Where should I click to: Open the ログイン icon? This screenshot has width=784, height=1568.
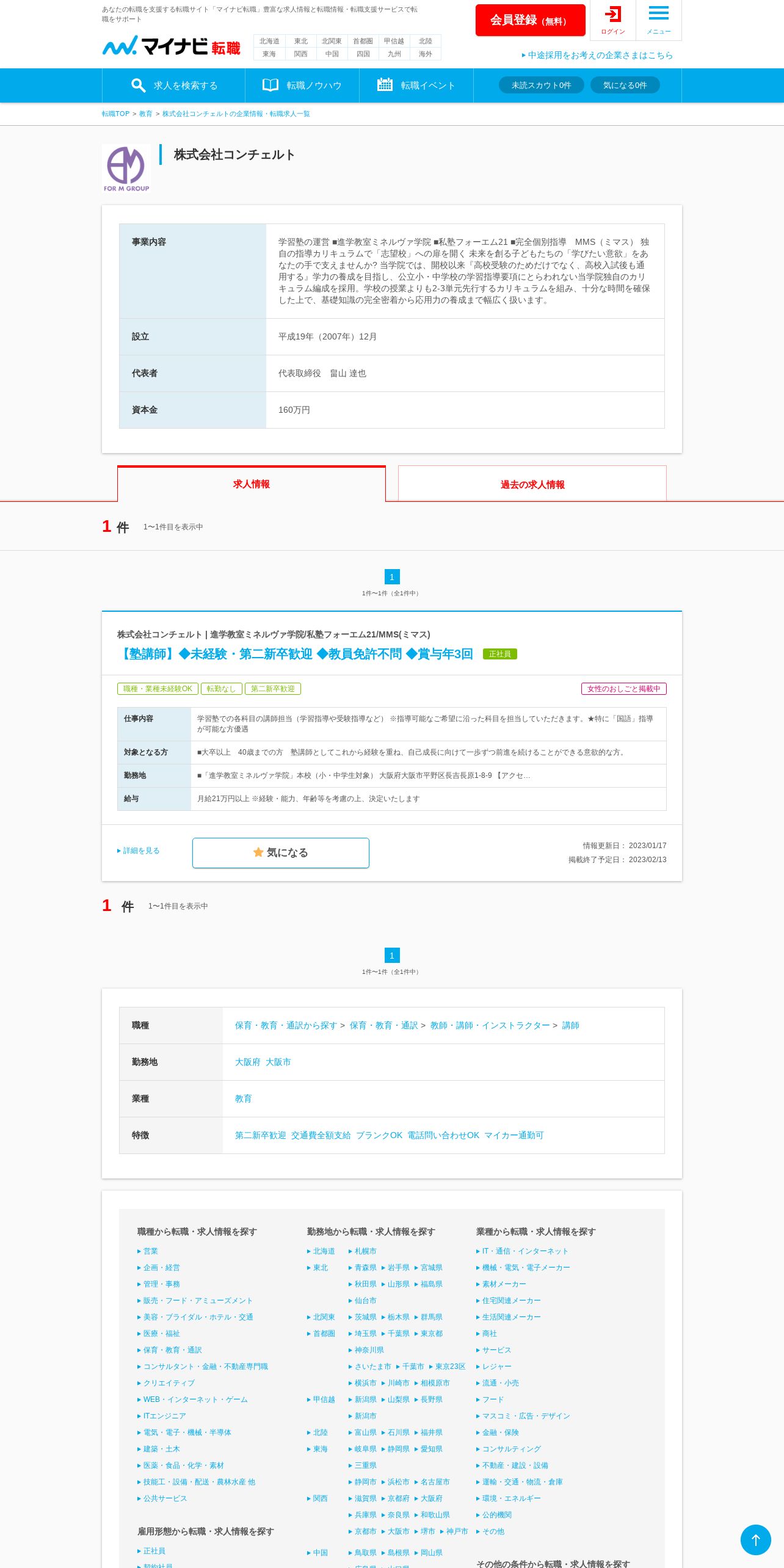(612, 20)
